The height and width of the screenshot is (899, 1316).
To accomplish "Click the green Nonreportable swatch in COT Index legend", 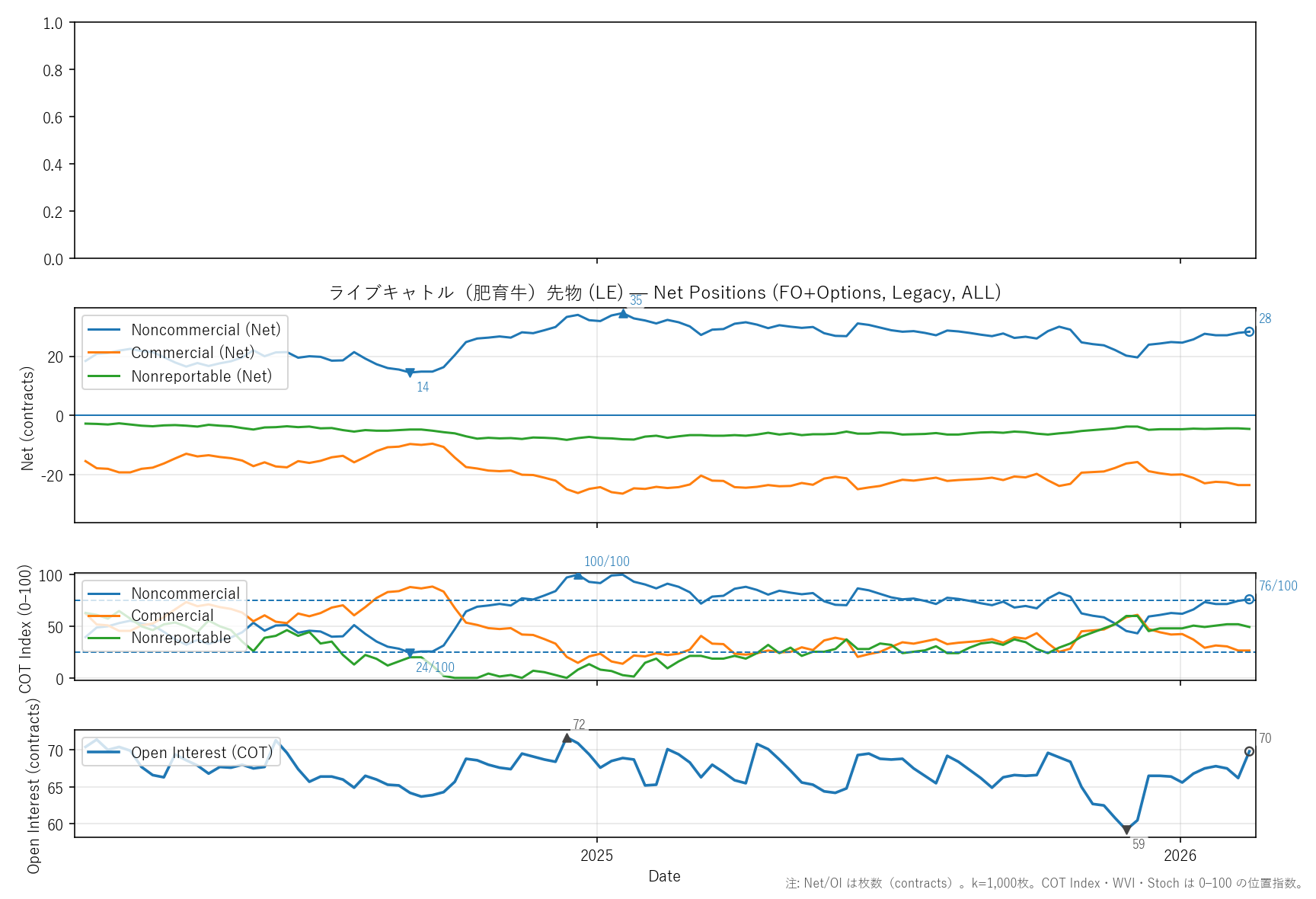I will click(x=104, y=638).
